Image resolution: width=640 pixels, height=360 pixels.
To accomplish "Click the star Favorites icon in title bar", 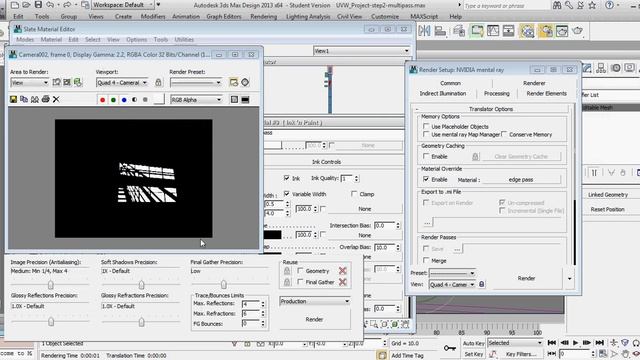I will pos(593,5).
